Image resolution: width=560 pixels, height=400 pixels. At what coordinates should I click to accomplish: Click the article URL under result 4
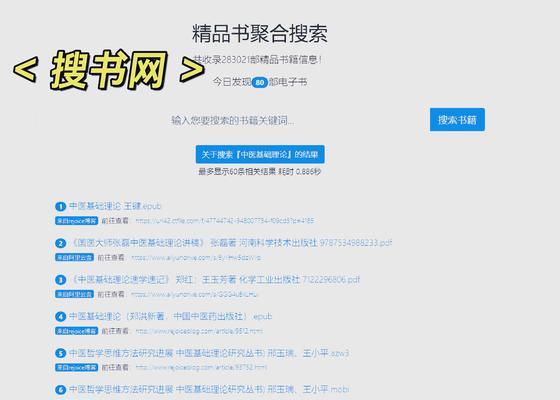point(199,331)
